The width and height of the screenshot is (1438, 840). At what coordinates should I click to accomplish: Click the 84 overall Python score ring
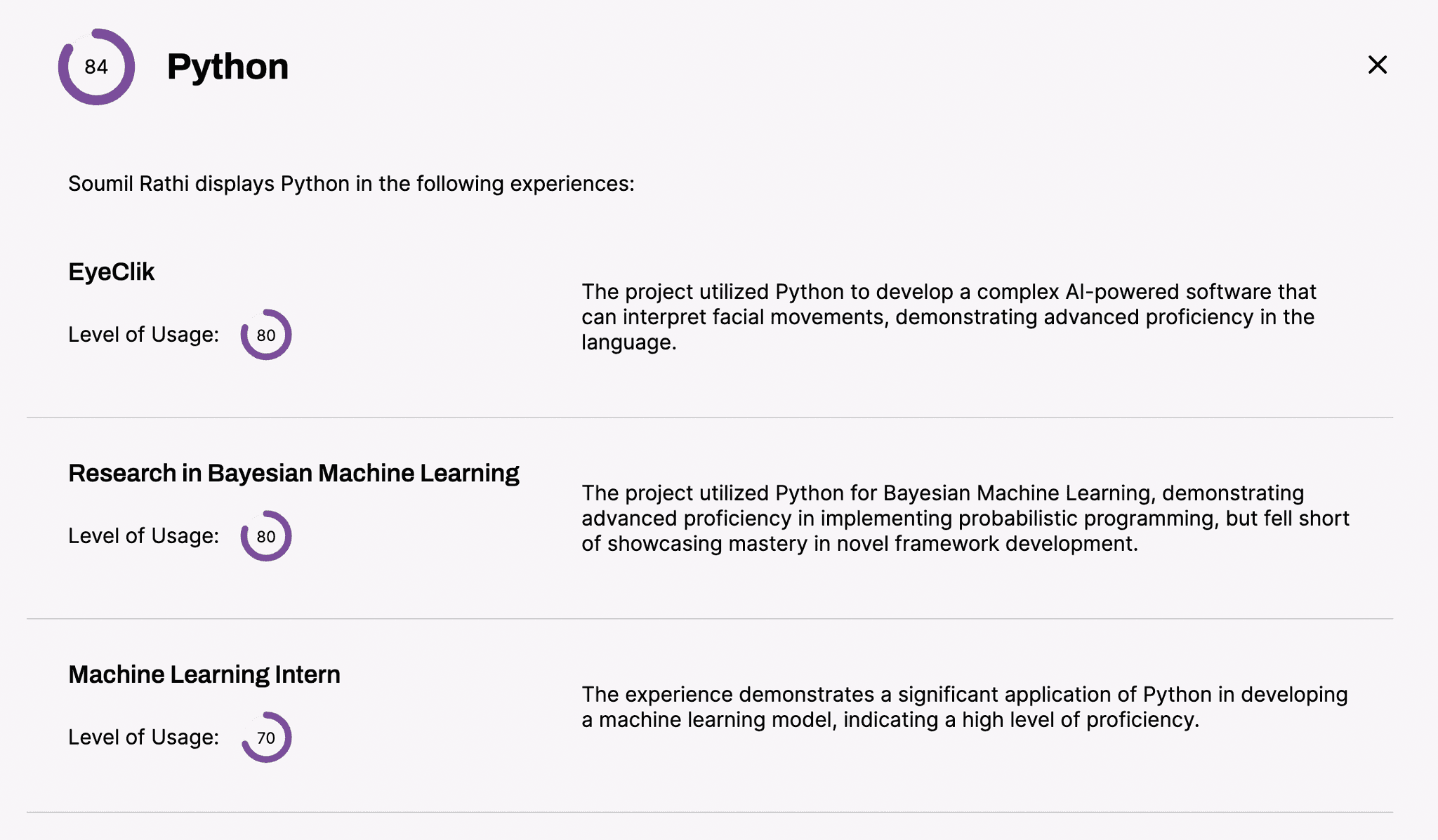point(96,67)
